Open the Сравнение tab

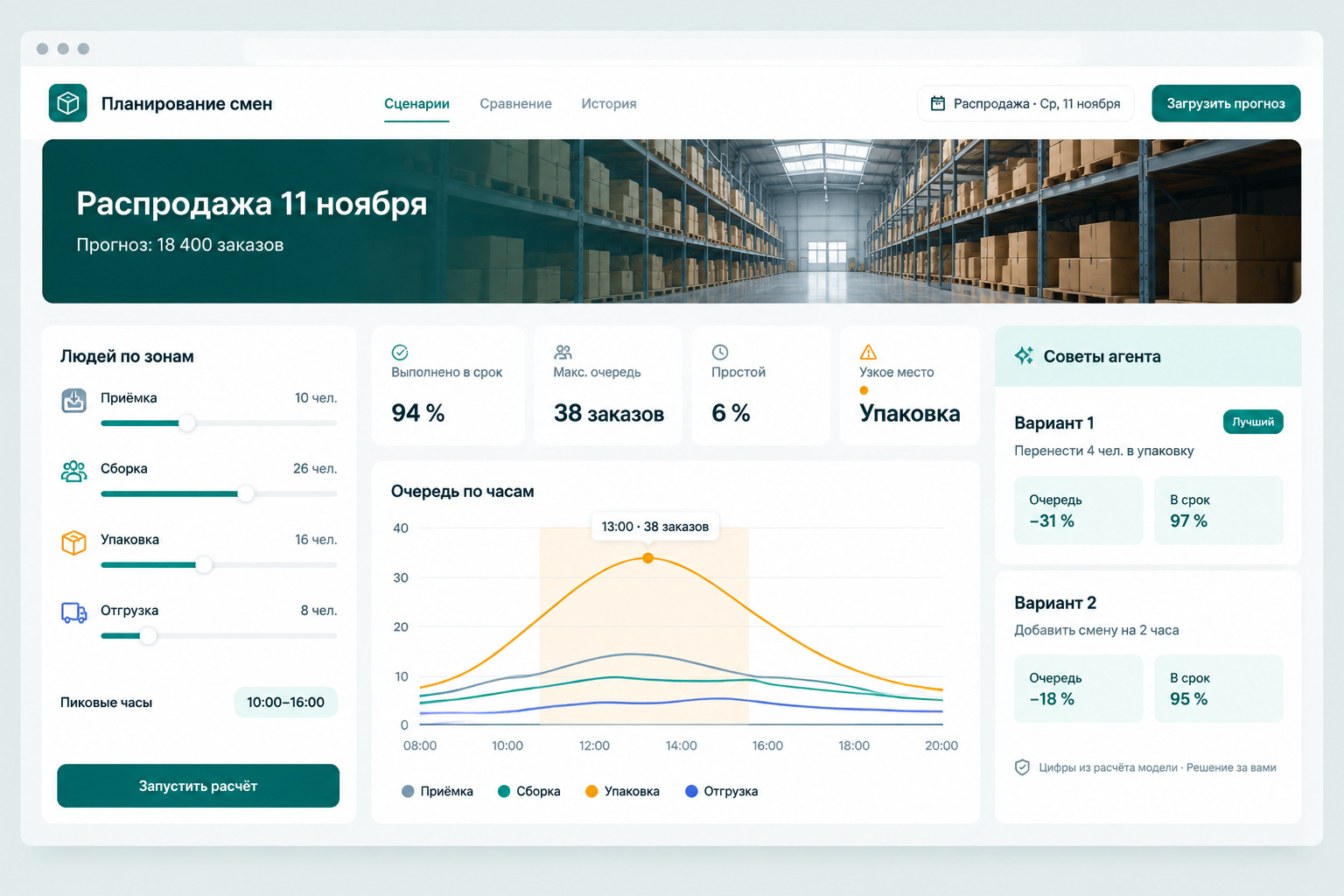coord(515,103)
